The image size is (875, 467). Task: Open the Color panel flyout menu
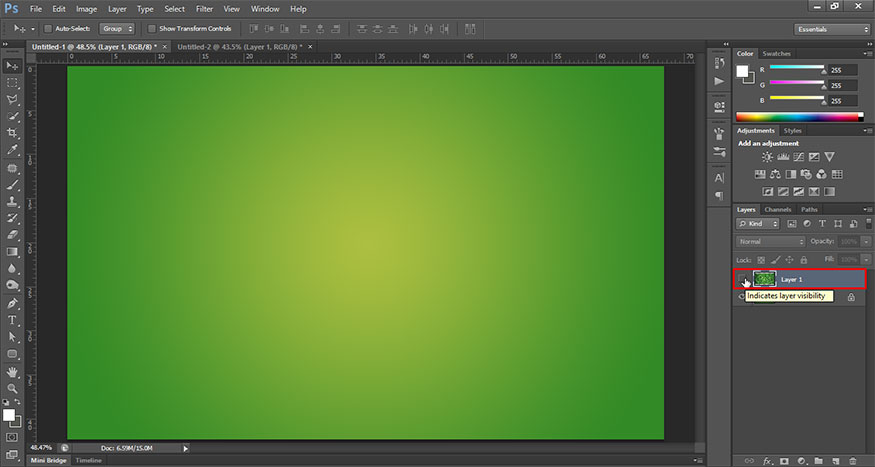pos(868,54)
